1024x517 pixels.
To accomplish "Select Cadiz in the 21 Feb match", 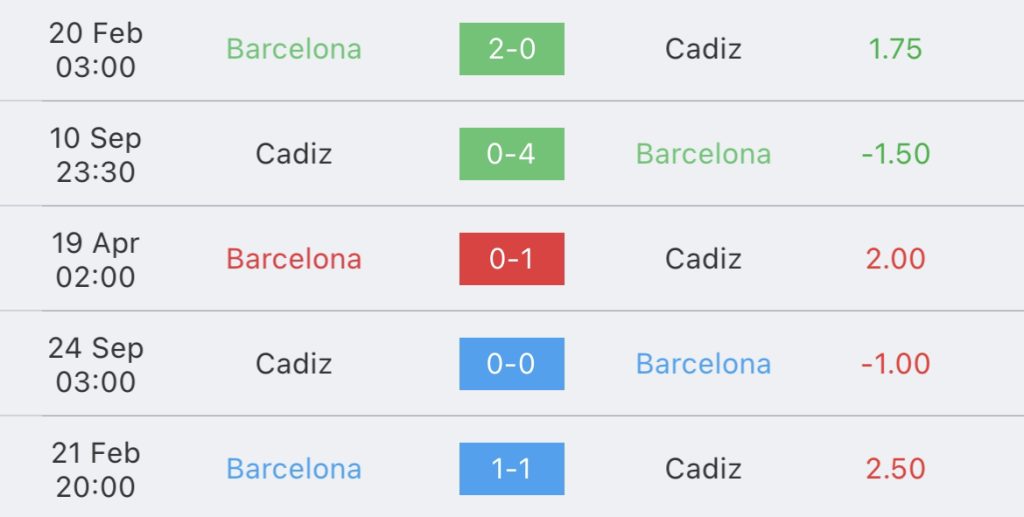I will click(x=703, y=469).
